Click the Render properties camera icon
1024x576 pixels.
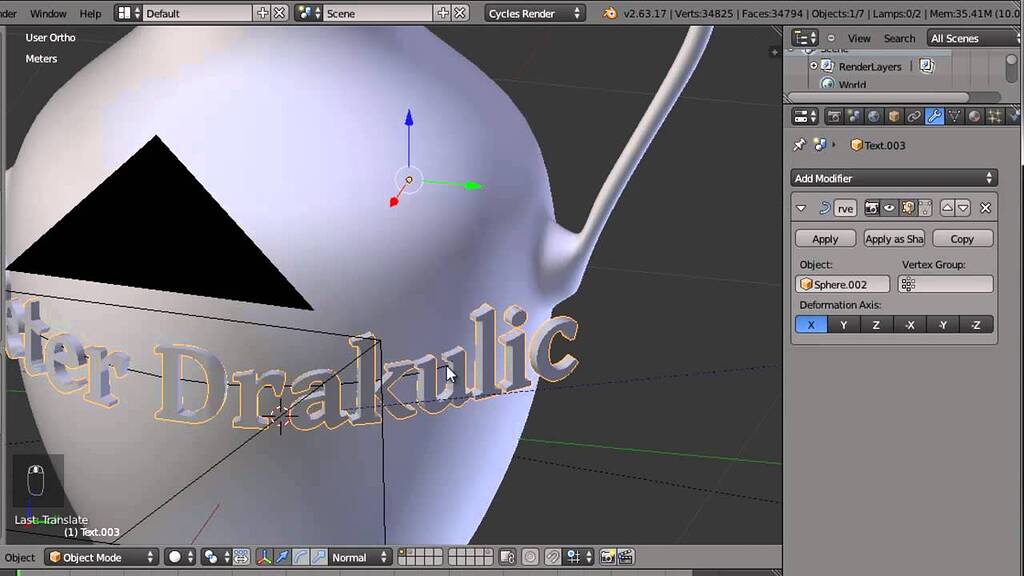point(836,117)
